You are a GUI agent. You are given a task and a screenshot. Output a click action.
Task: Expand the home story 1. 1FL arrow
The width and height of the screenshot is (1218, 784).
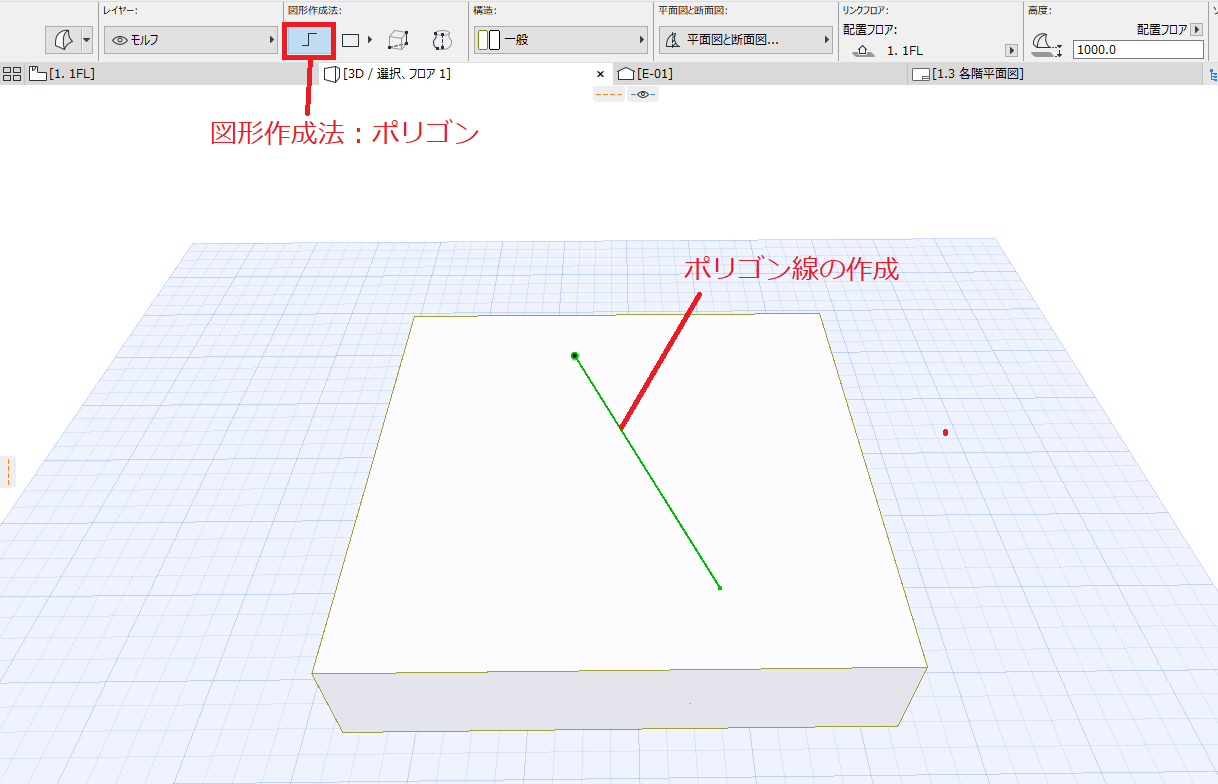click(1011, 50)
